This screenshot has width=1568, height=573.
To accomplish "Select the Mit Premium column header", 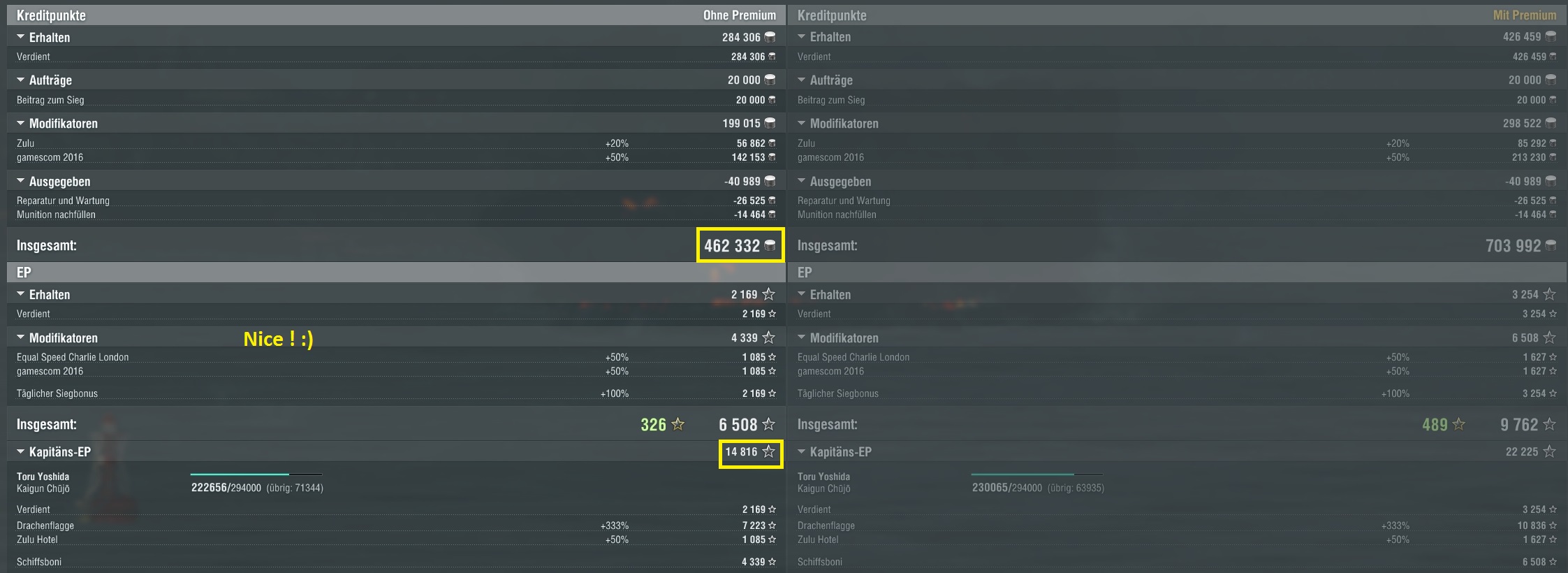I will (1525, 15).
